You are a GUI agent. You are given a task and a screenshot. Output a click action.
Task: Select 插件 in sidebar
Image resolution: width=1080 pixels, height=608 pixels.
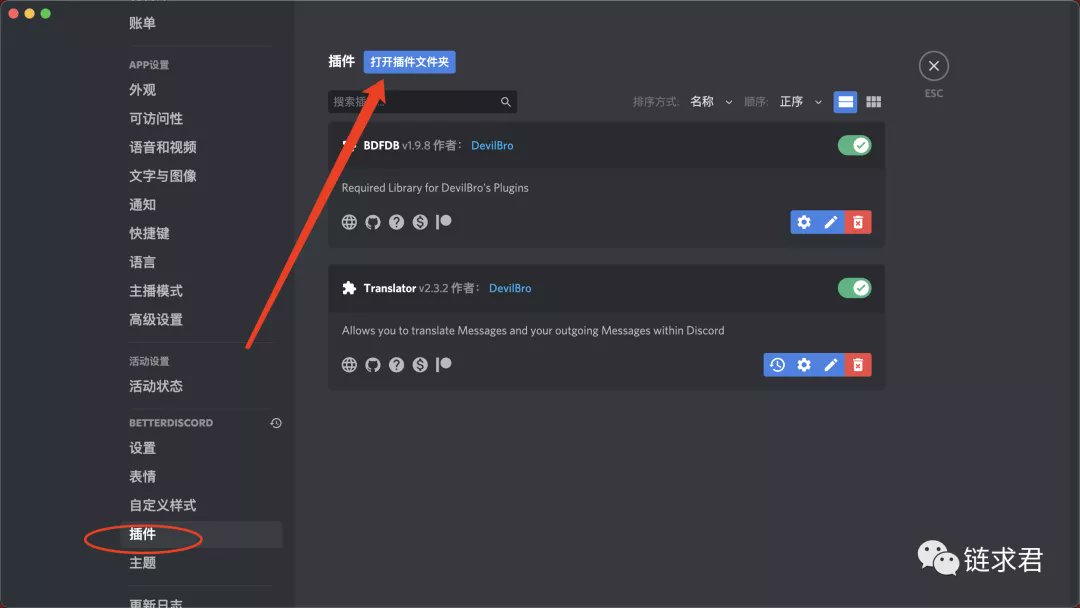click(201, 534)
